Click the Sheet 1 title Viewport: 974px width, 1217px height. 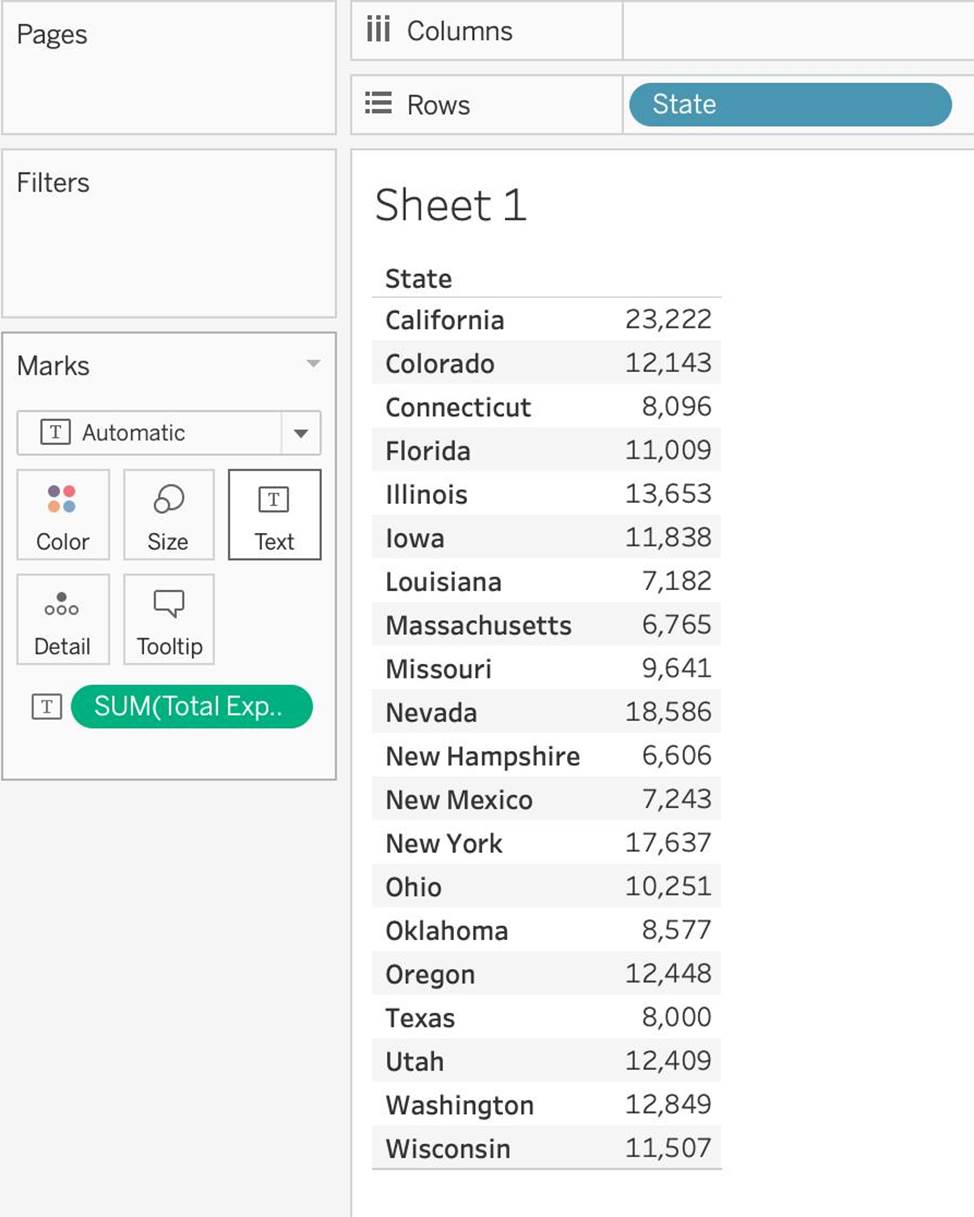450,206
